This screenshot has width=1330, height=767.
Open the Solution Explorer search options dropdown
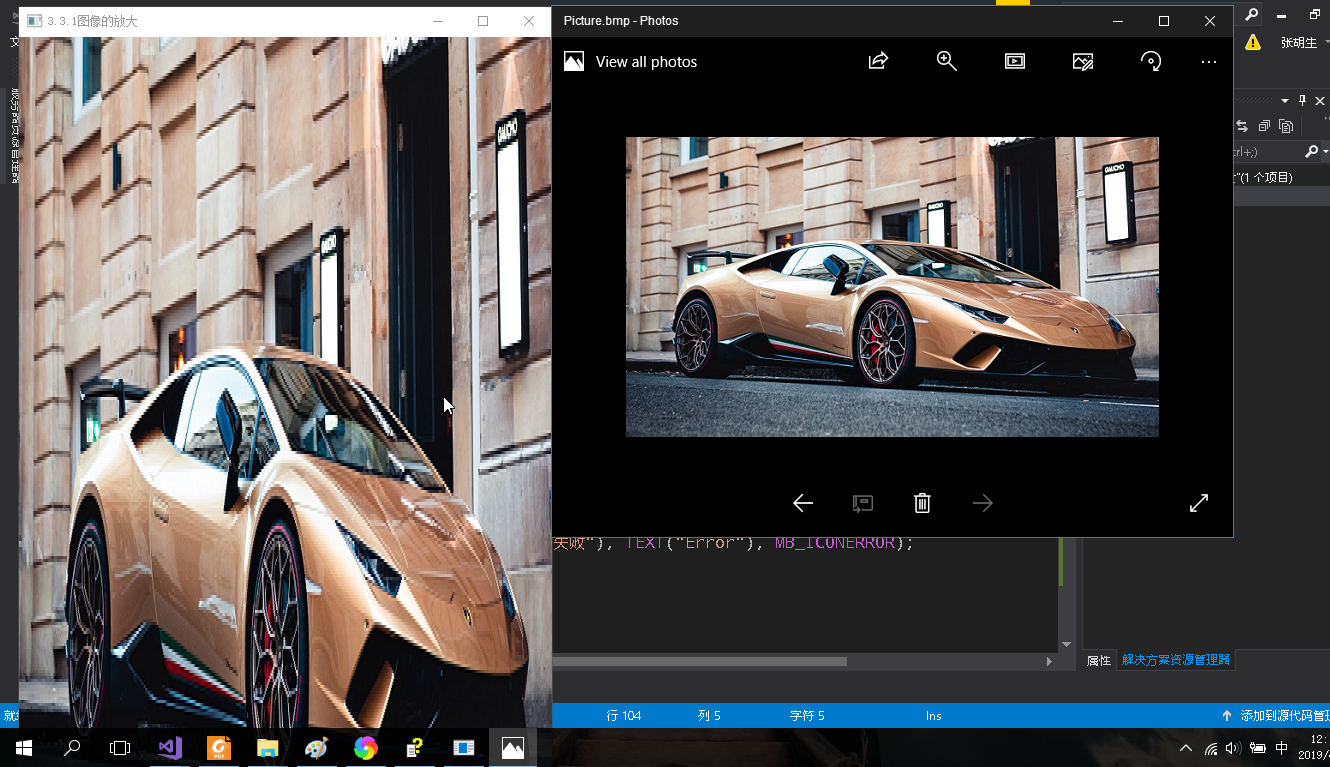pos(1325,151)
